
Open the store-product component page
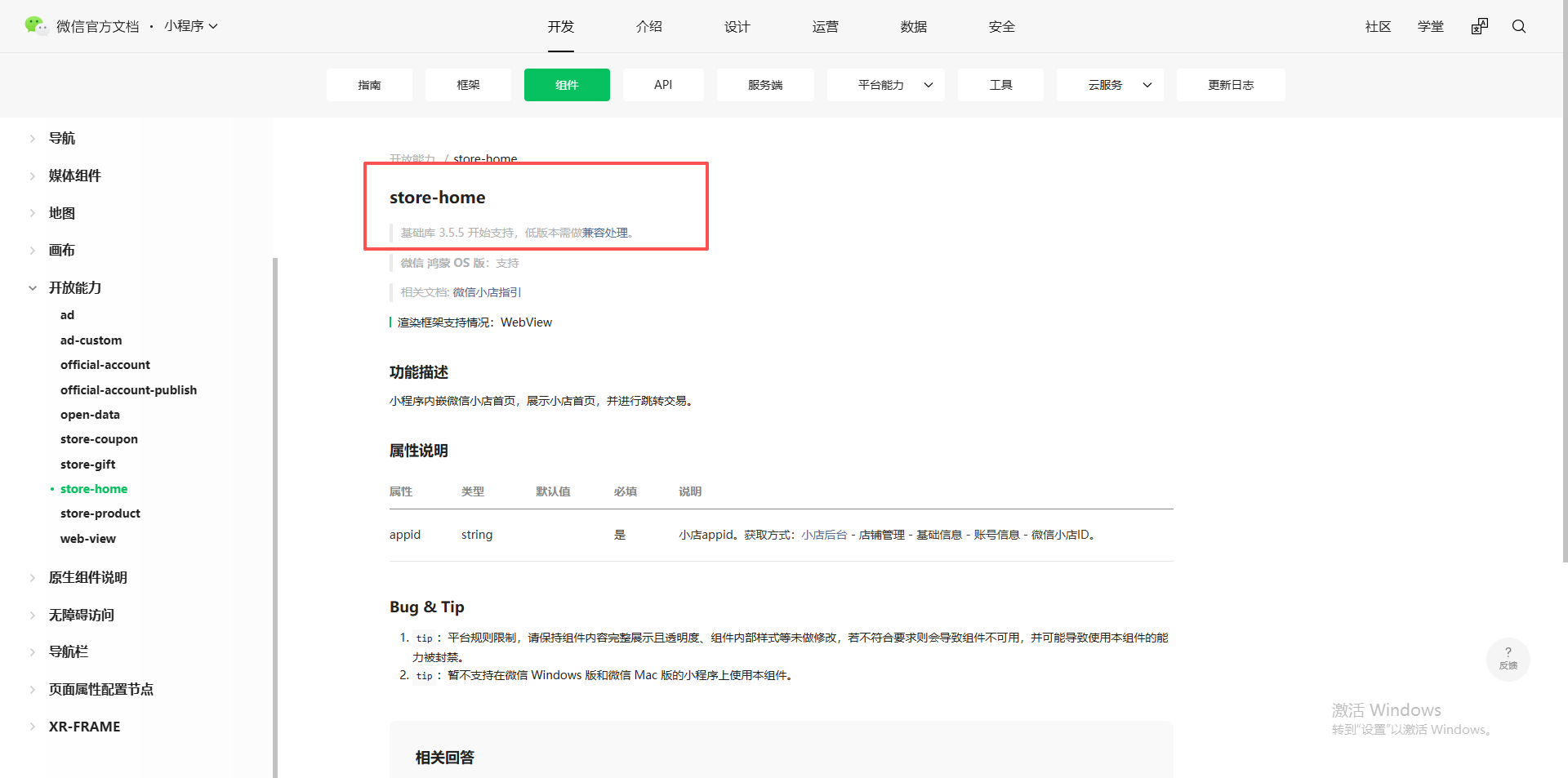click(x=100, y=513)
